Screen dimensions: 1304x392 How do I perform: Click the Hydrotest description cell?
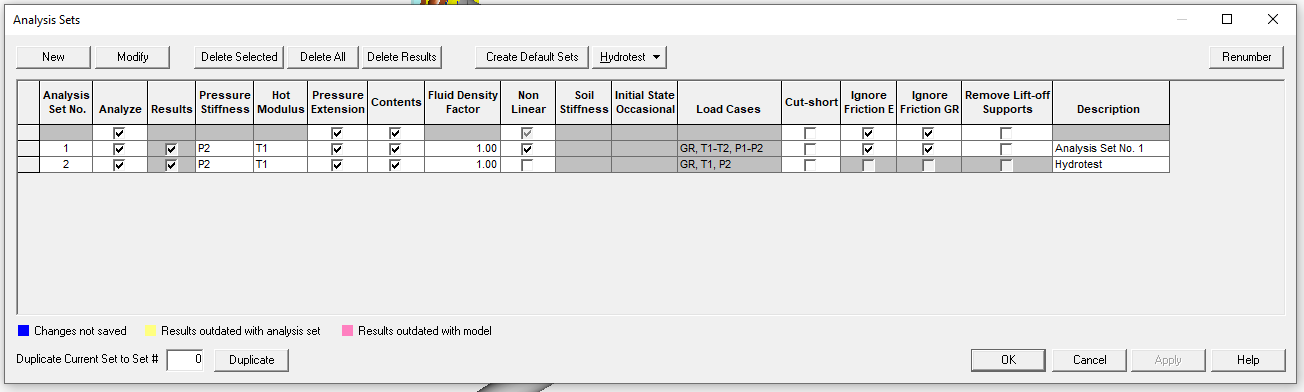[1110, 165]
